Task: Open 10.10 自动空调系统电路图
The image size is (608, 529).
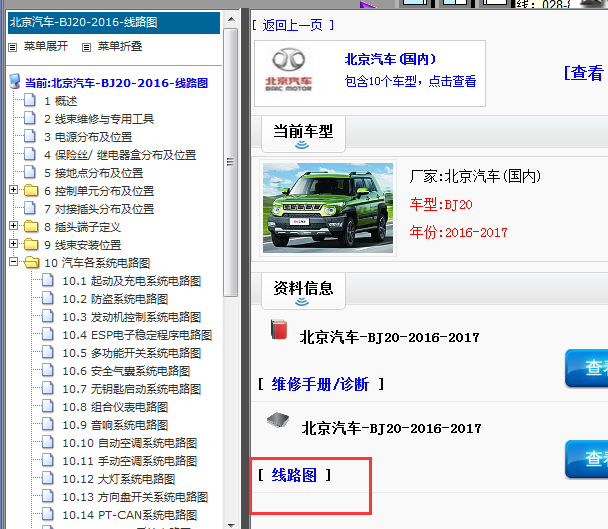Action: [130, 443]
